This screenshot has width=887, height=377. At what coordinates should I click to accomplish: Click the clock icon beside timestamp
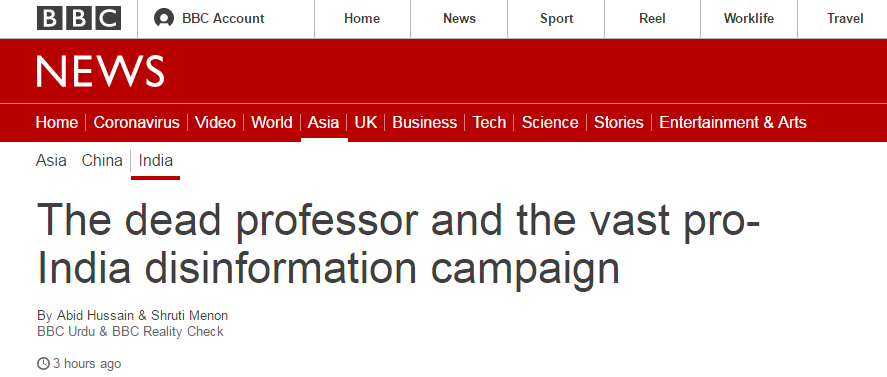pyautogui.click(x=43, y=363)
